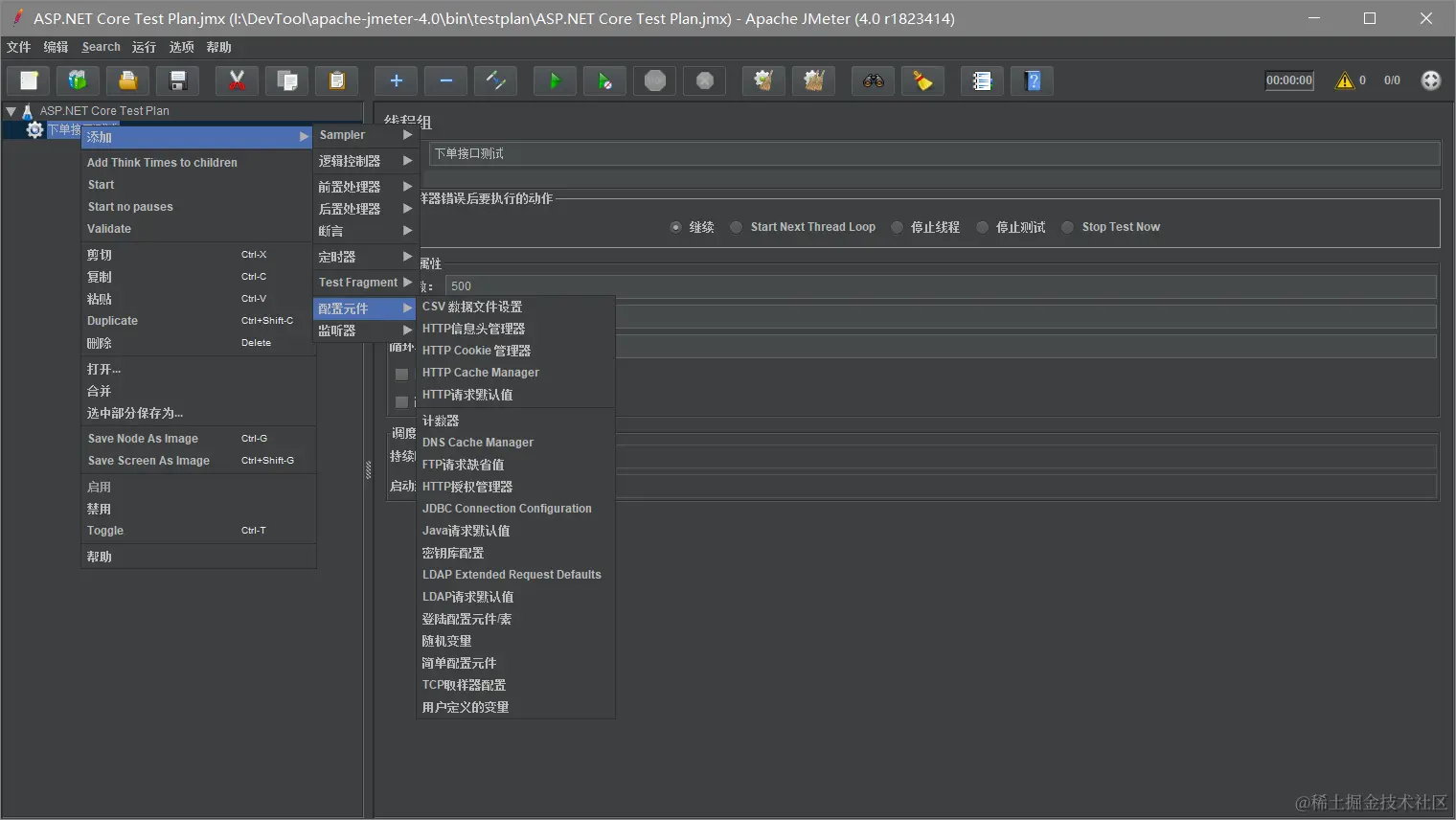Open the Templates toolbar icon
This screenshot has height=820, width=1456.
79,80
